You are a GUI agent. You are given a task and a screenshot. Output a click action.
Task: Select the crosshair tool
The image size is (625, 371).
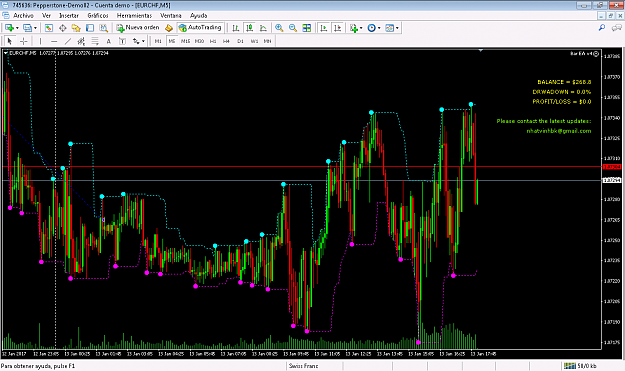pyautogui.click(x=24, y=41)
